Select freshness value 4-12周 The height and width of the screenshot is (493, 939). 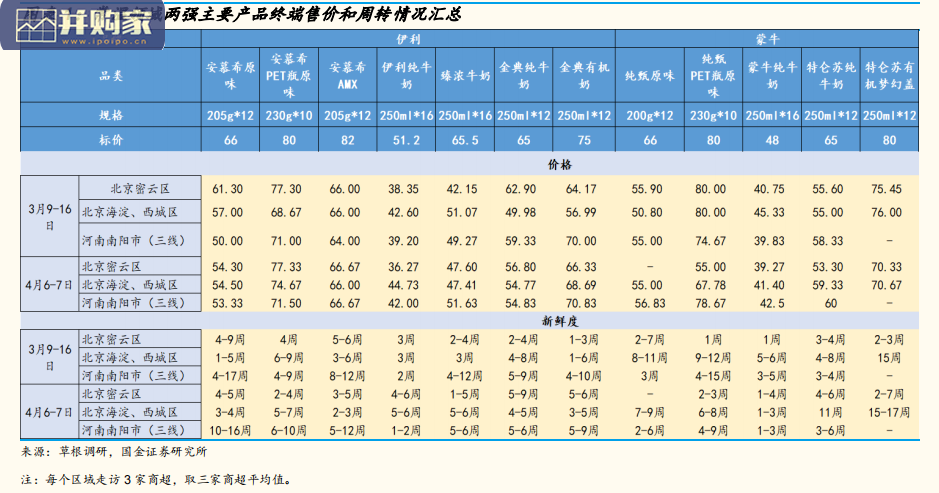464,377
